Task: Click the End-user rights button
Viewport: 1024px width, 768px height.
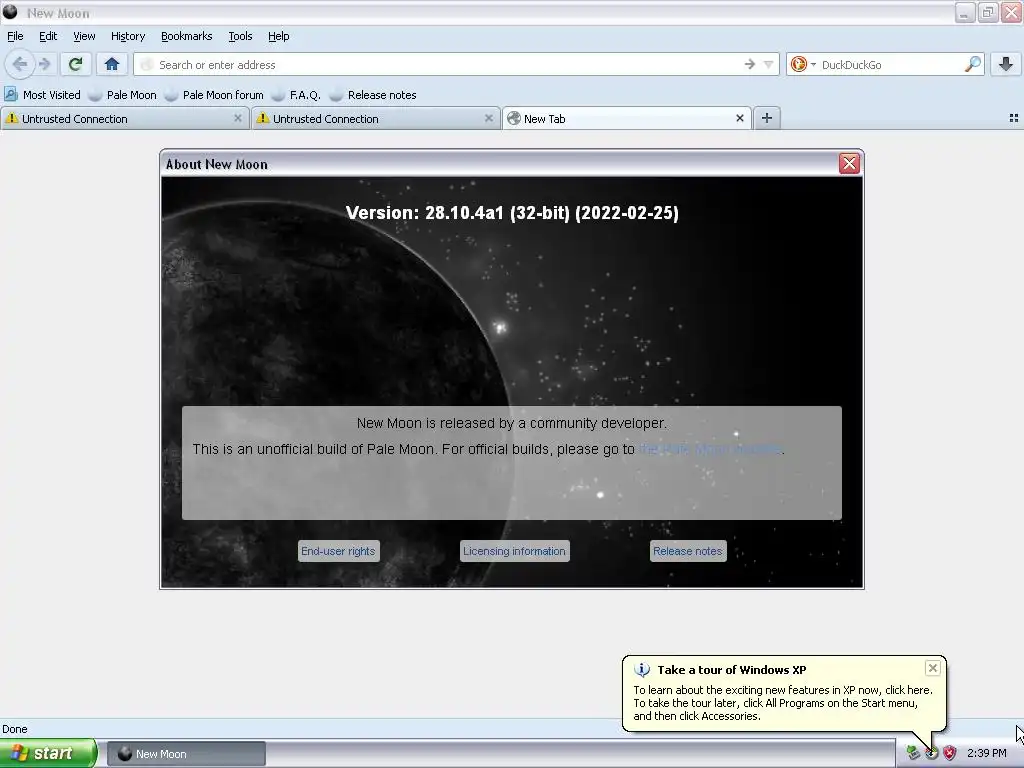Action: pos(338,551)
